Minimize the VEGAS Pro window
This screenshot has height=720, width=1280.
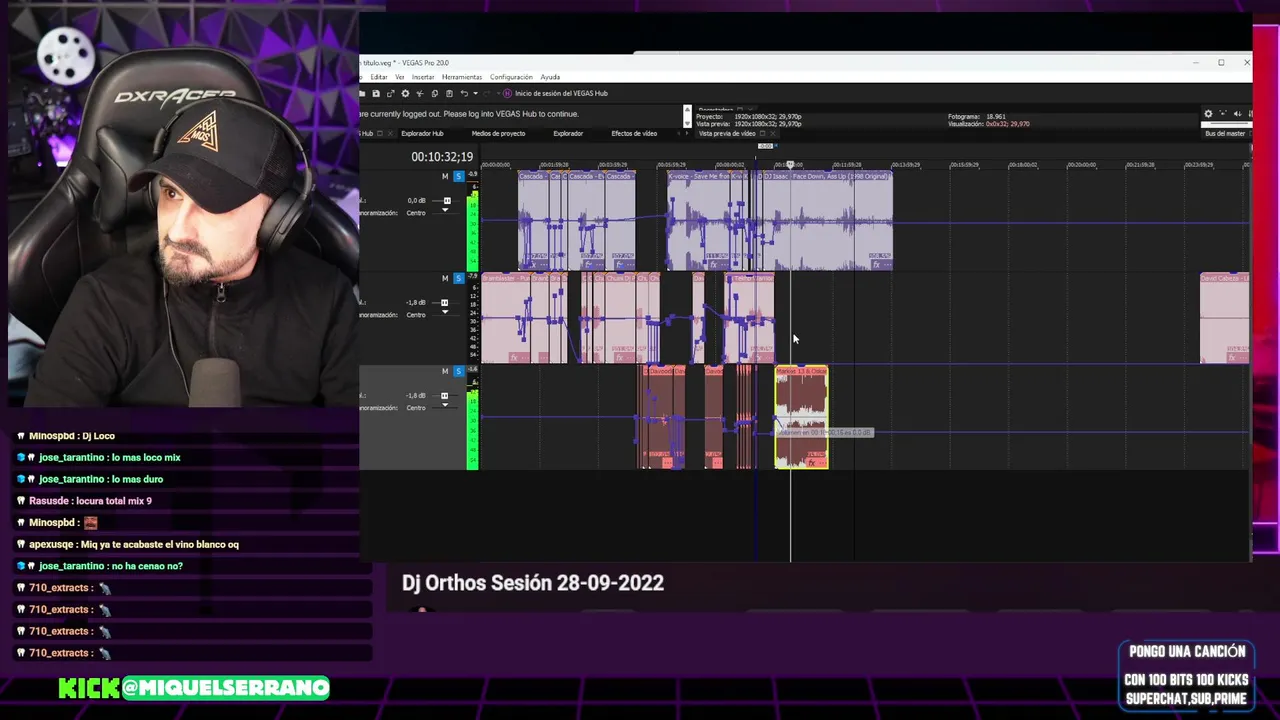pyautogui.click(x=1195, y=63)
